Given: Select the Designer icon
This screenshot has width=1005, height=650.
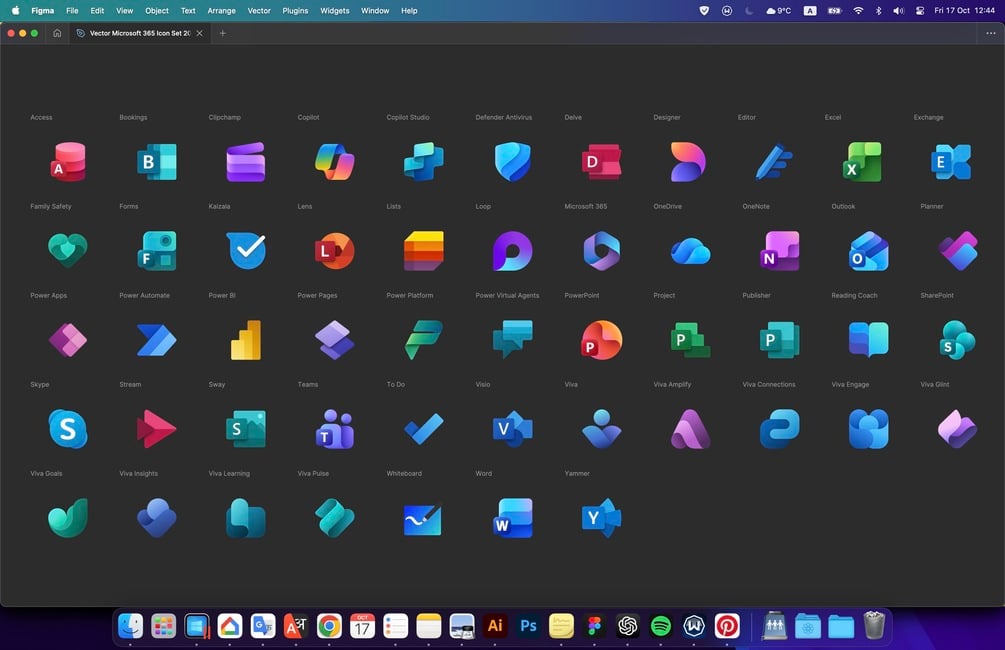Looking at the screenshot, I should pos(688,162).
